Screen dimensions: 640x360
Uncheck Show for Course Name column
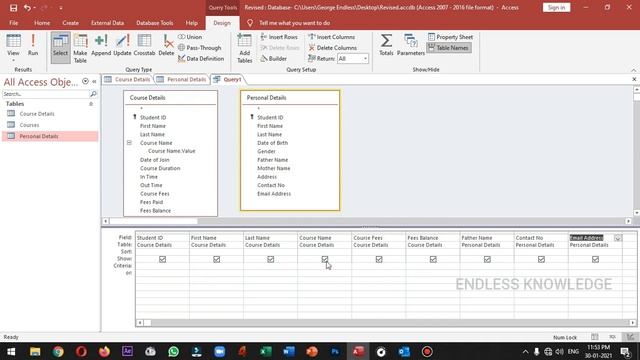[325, 259]
